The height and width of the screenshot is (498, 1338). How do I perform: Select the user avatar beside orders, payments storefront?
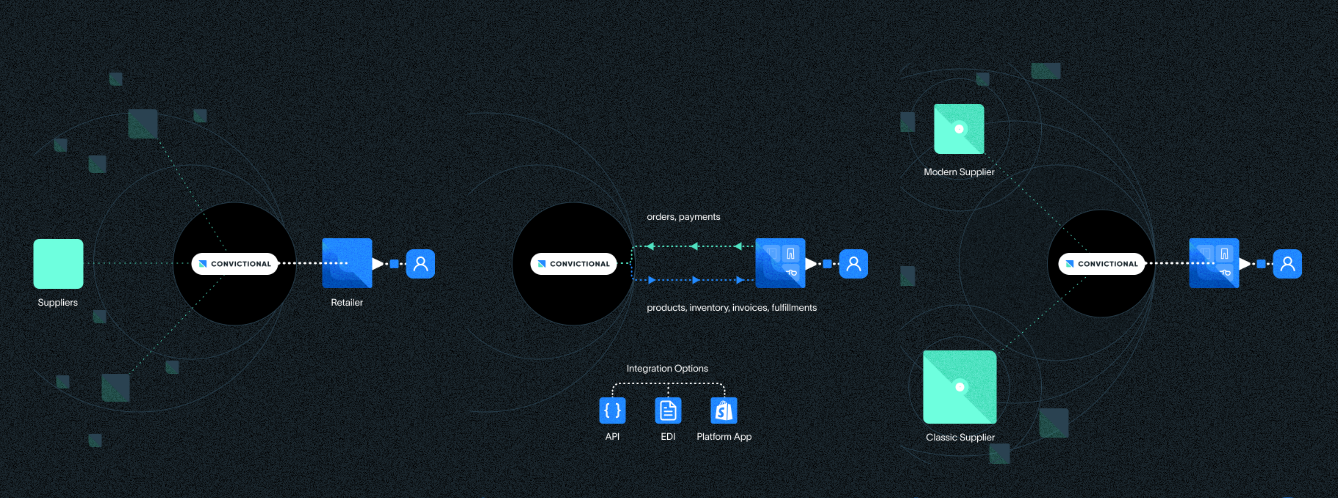coord(853,264)
